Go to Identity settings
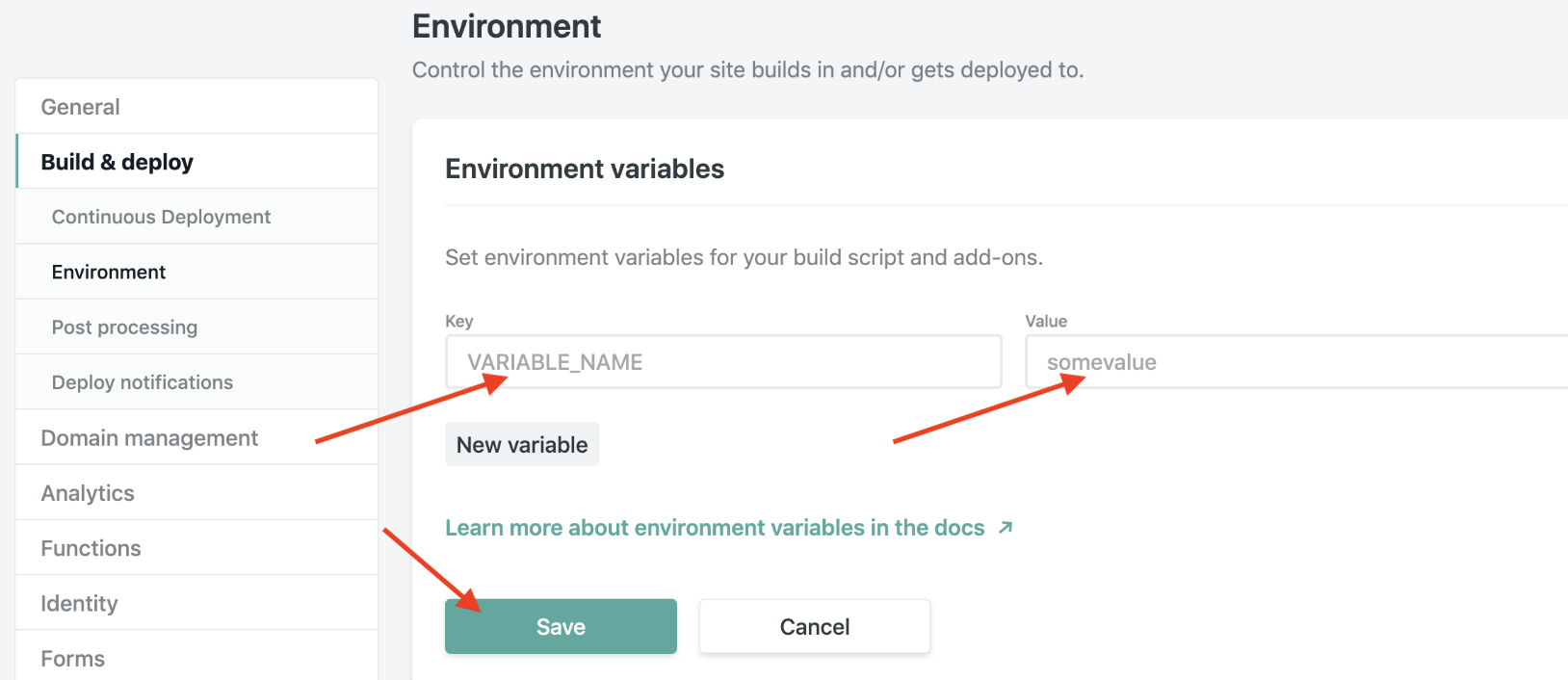Screen dimensions: 1568x680 point(79,604)
